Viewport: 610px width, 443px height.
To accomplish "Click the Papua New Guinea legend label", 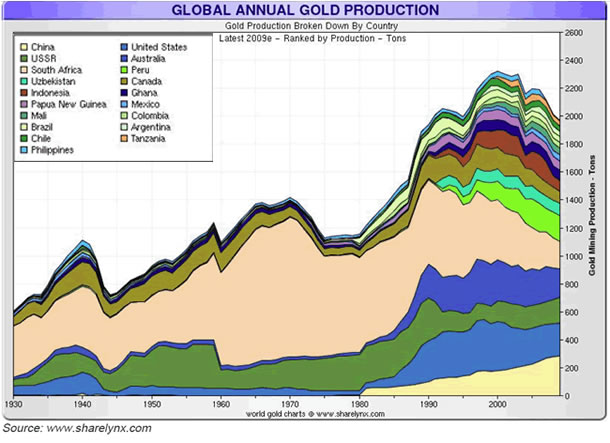I will (x=70, y=104).
